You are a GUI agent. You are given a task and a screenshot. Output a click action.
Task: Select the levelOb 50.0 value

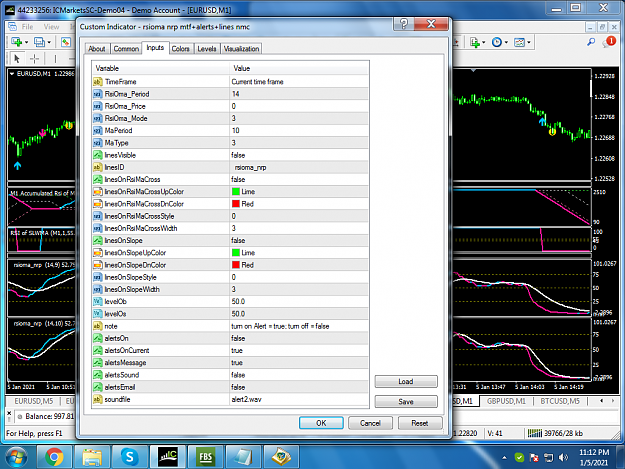(x=299, y=302)
